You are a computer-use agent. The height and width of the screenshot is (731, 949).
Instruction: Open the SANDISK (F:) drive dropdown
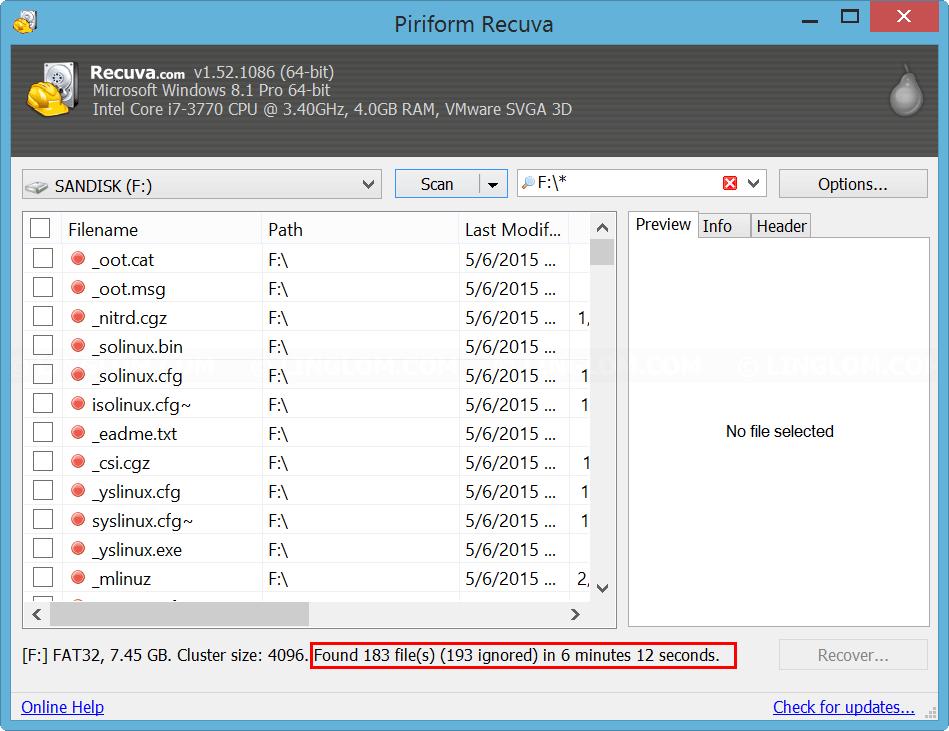click(x=202, y=185)
